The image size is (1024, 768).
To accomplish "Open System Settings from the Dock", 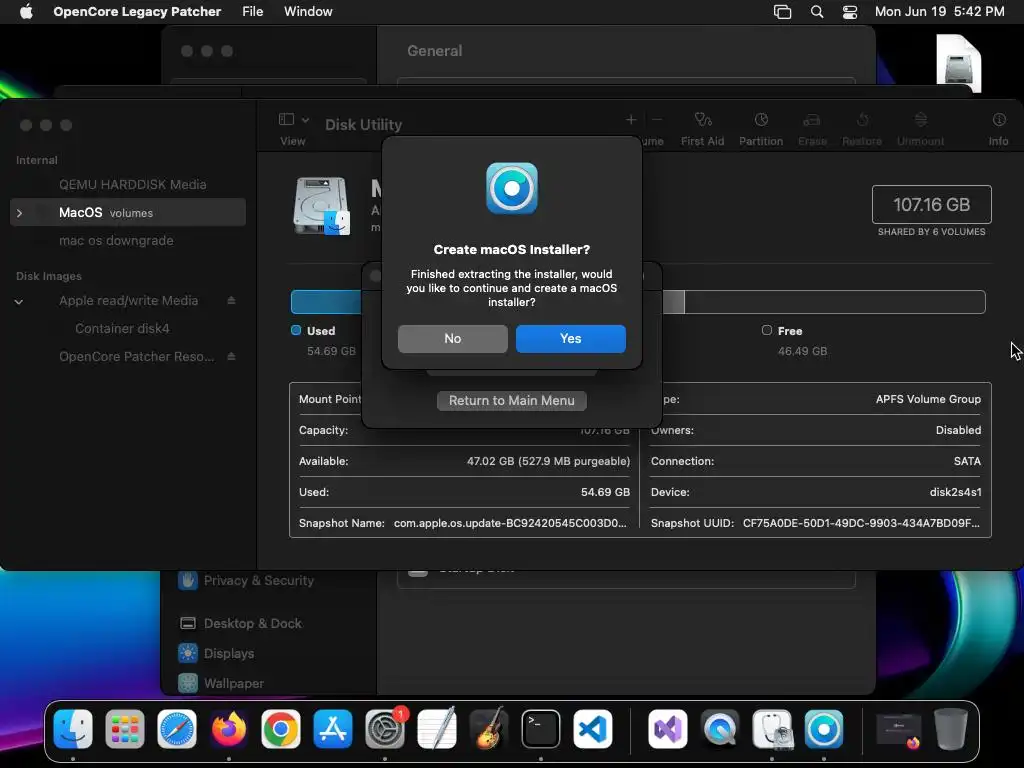I will (x=385, y=729).
